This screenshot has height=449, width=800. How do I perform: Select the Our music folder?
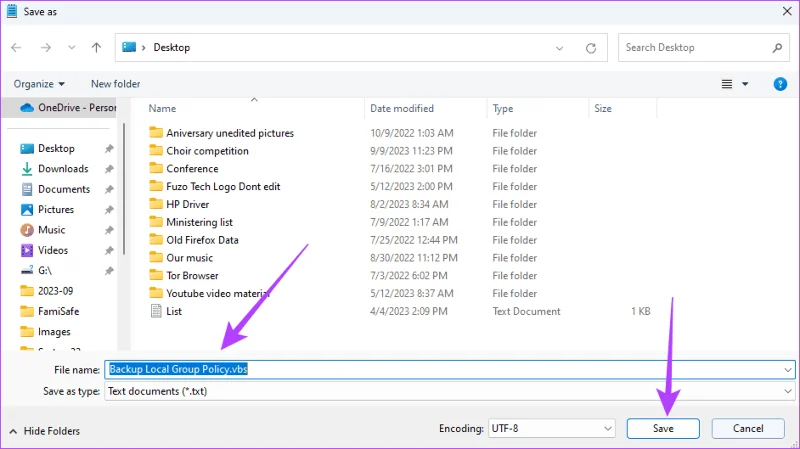[181, 258]
